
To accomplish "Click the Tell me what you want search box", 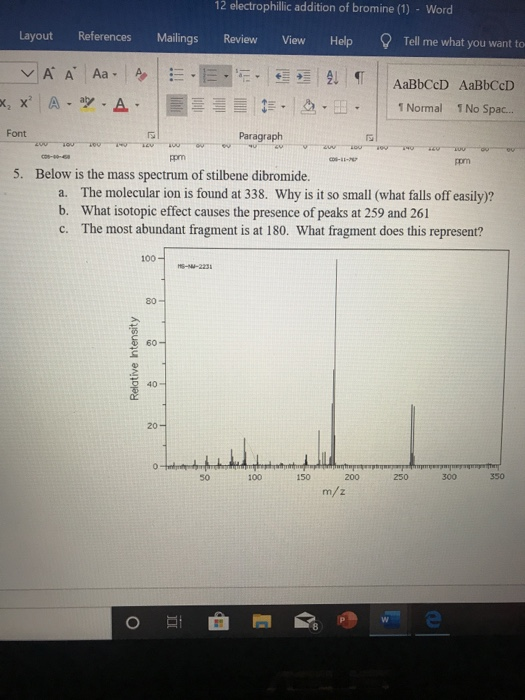I will pyautogui.click(x=463, y=42).
